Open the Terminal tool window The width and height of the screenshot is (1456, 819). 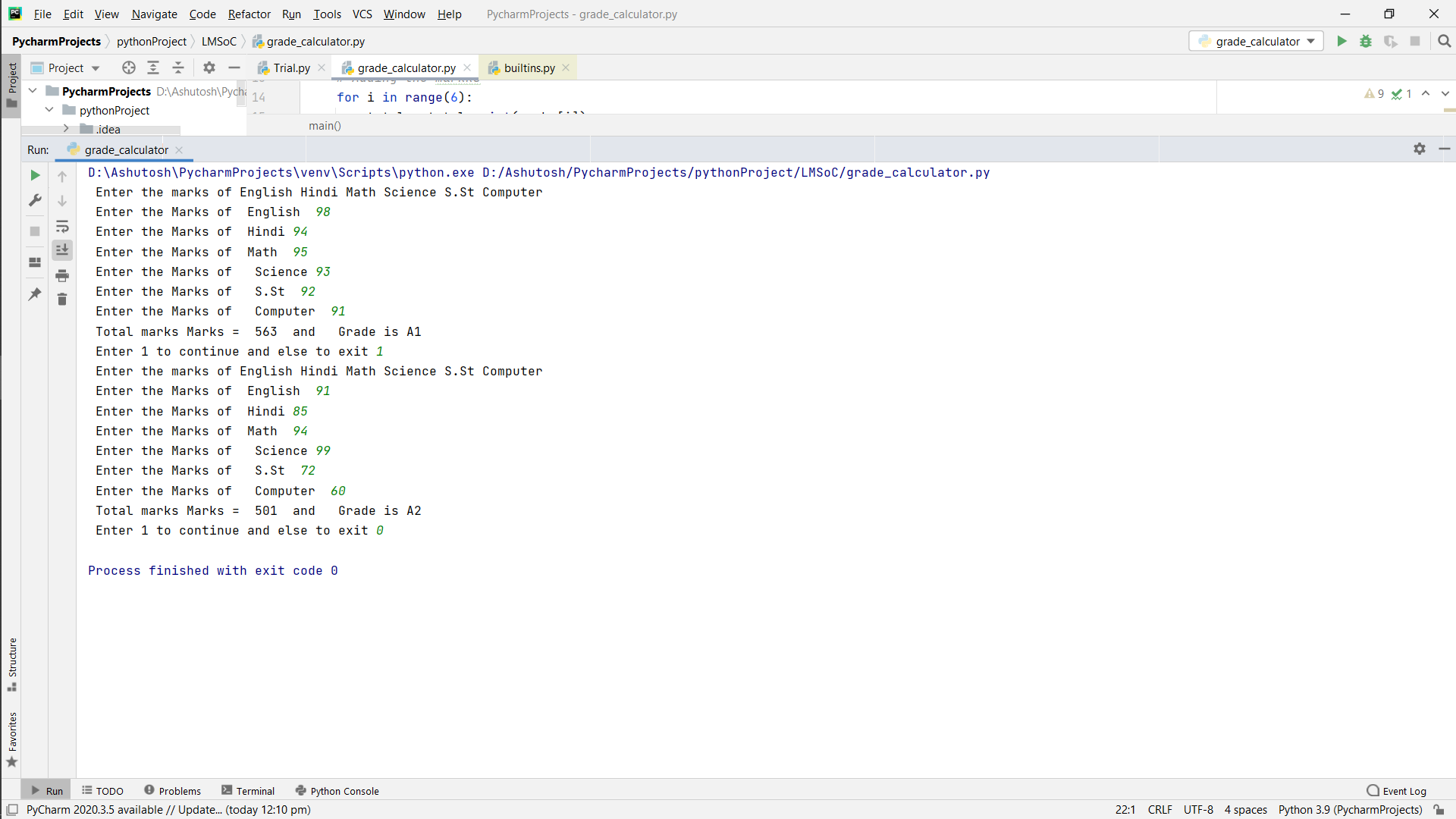[248, 791]
